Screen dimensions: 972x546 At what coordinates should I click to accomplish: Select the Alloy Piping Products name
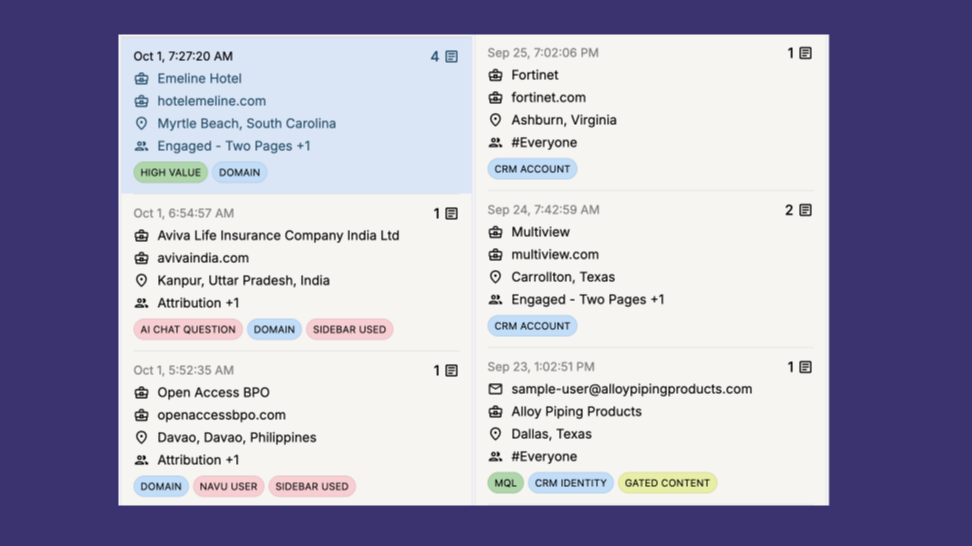coord(576,412)
